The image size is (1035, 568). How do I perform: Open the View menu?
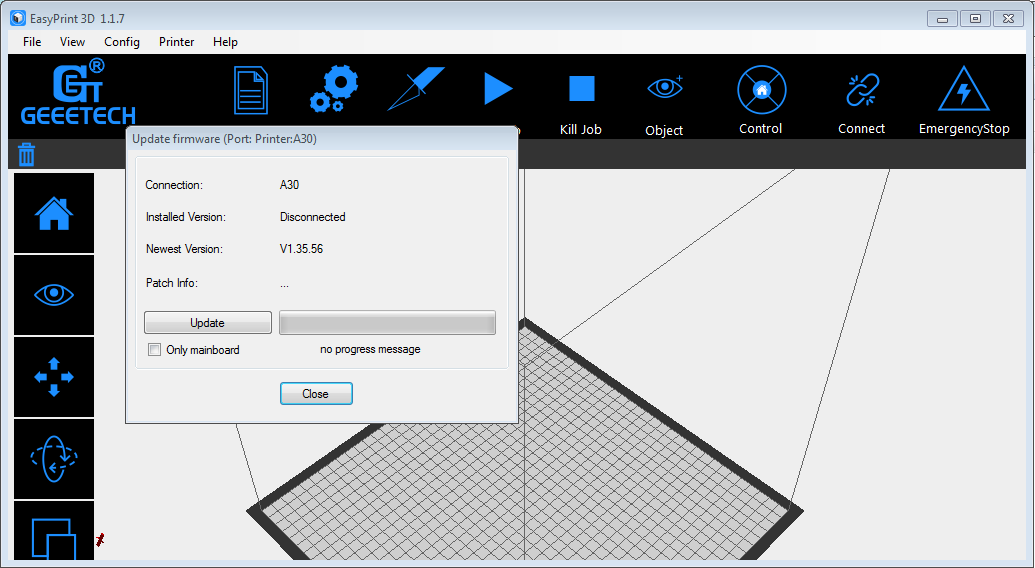click(72, 42)
